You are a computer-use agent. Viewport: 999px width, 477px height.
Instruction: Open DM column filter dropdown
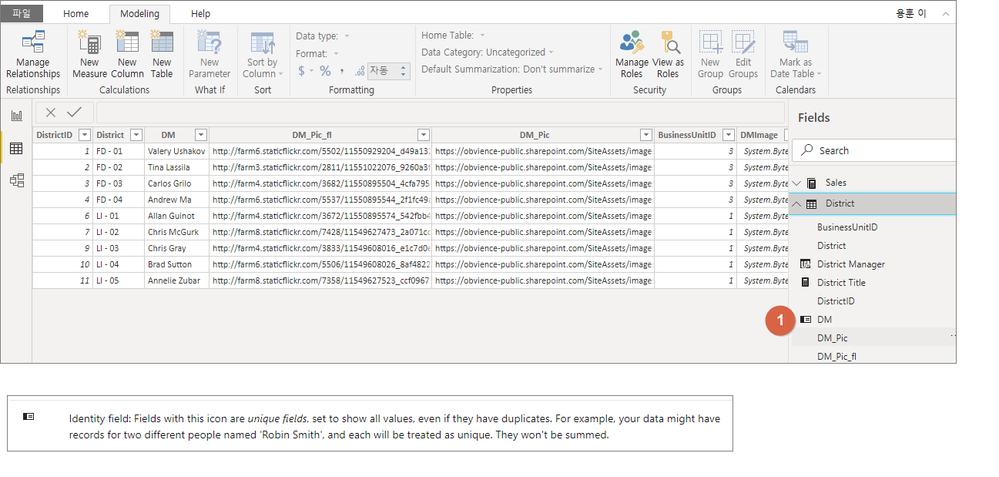click(201, 135)
